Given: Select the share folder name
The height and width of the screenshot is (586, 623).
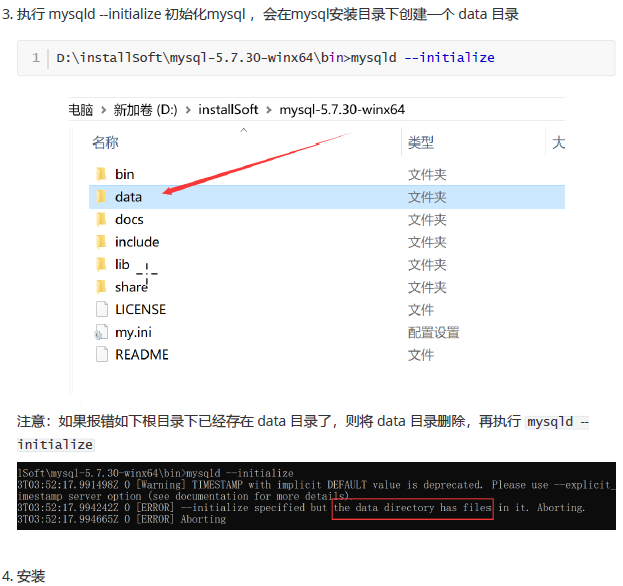Looking at the screenshot, I should (x=132, y=287).
